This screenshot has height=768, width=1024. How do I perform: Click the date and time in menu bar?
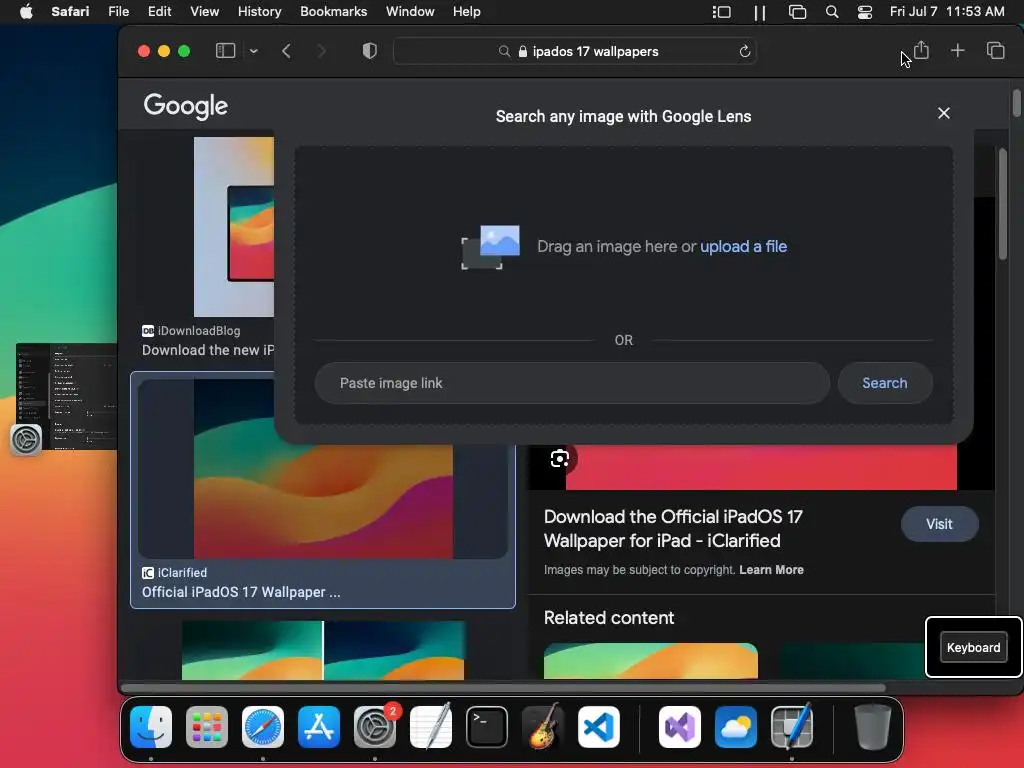(947, 12)
